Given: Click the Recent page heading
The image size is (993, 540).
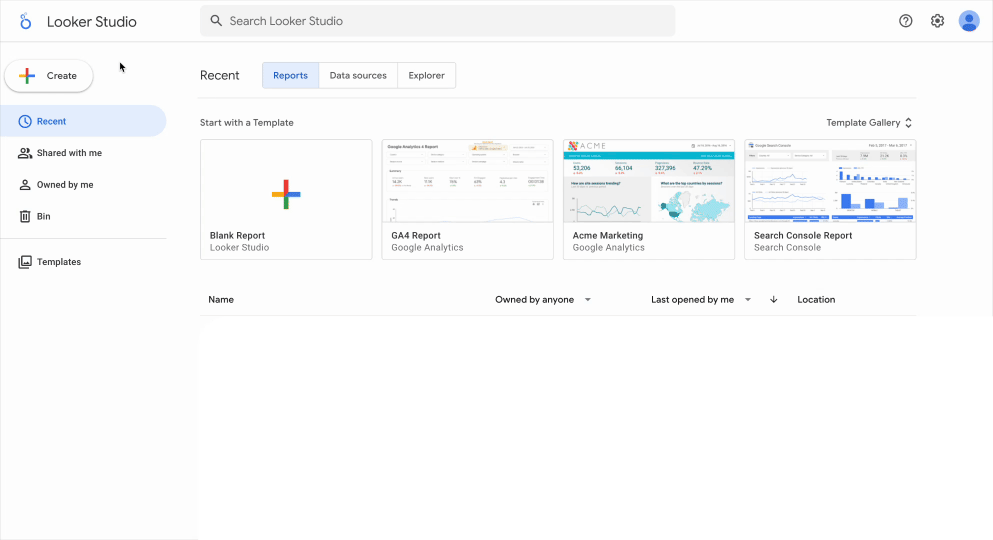Looking at the screenshot, I should coord(220,75).
